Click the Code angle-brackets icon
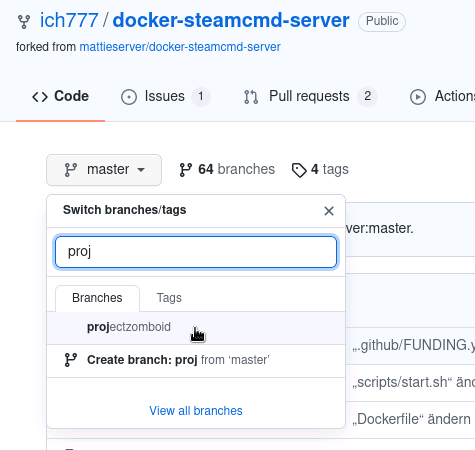The width and height of the screenshot is (475, 450). pos(40,97)
